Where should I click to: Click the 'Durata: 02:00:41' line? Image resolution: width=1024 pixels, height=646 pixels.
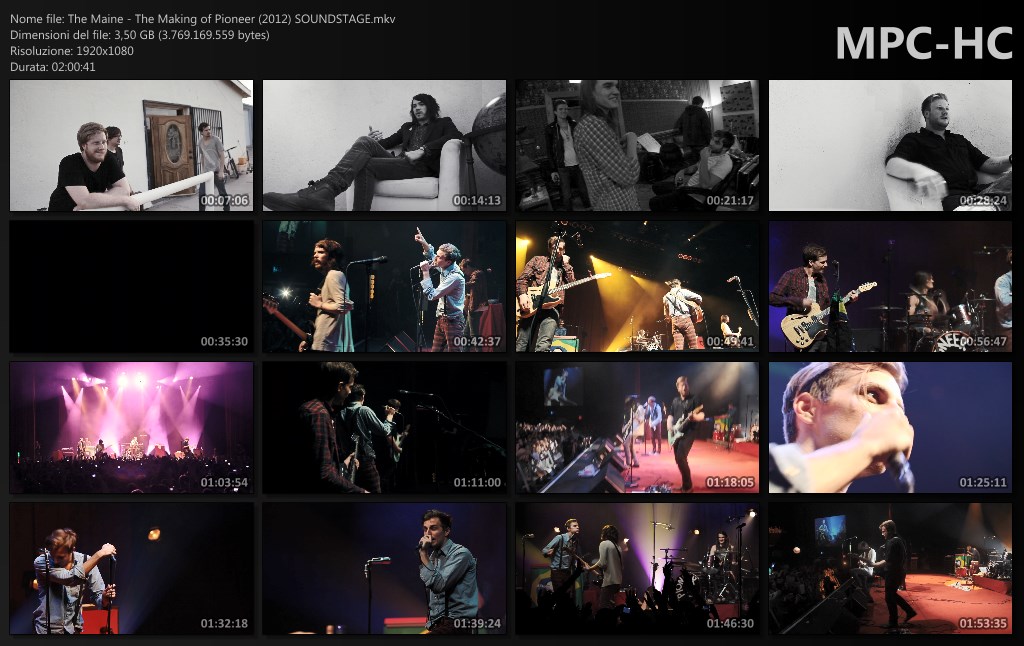point(53,67)
